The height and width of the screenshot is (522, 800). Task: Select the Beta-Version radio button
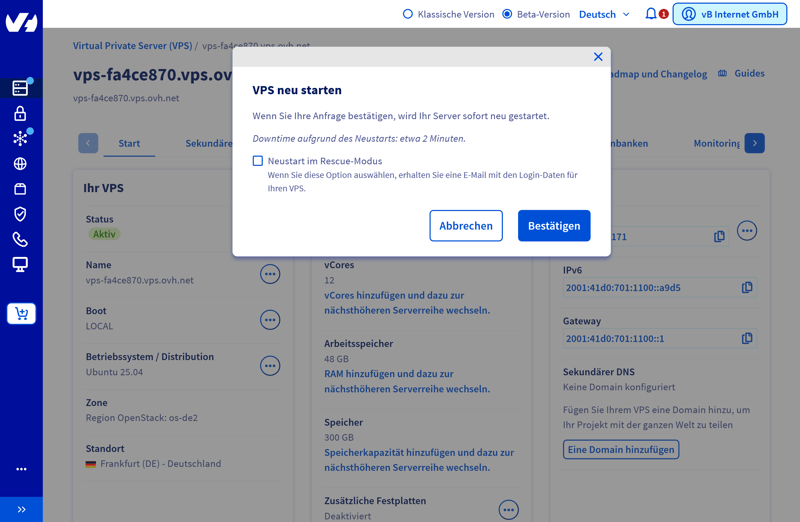pyautogui.click(x=507, y=14)
